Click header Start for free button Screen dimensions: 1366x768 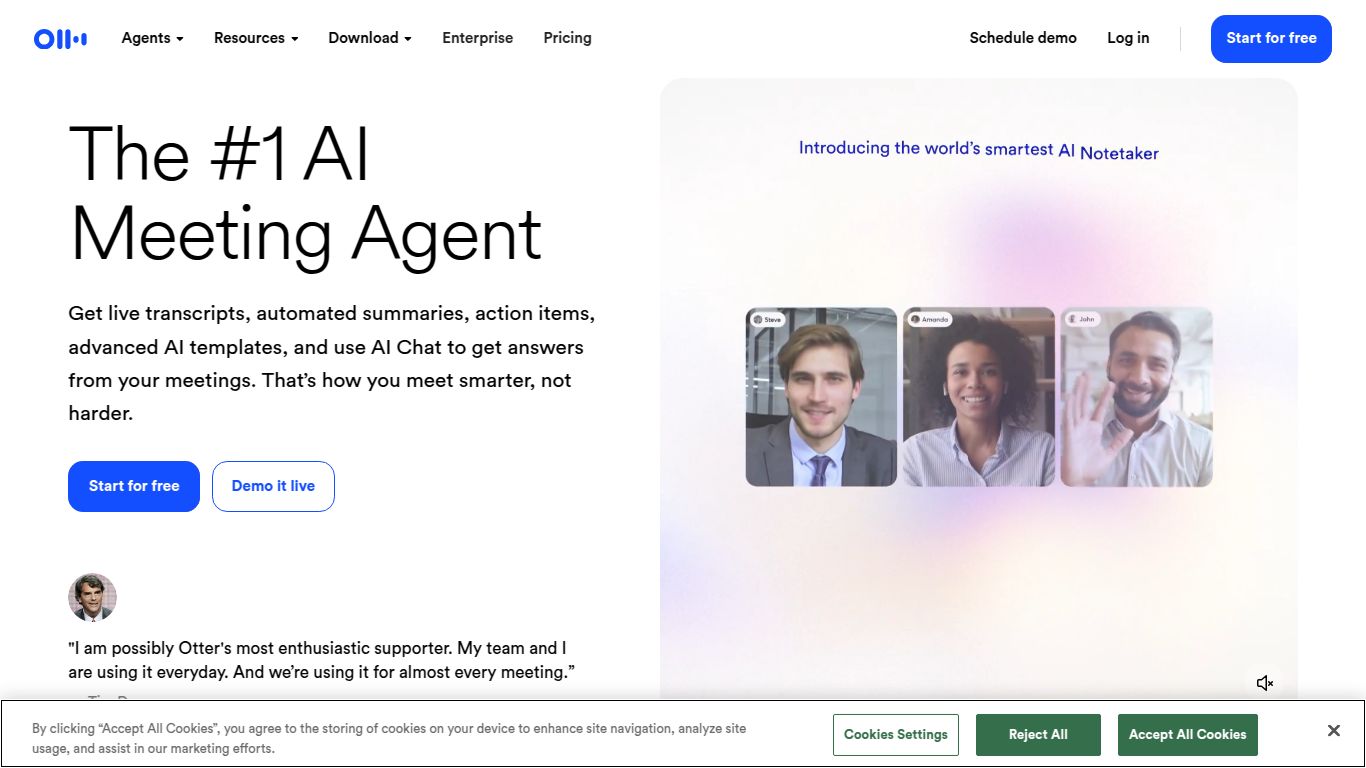pos(1271,39)
